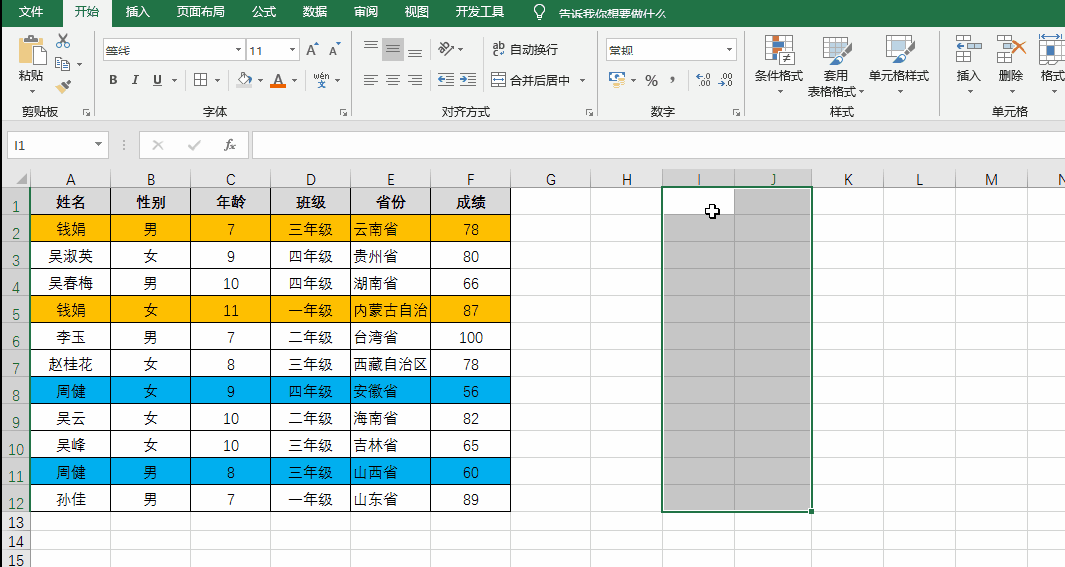Open the font size dropdown

pyautogui.click(x=293, y=50)
